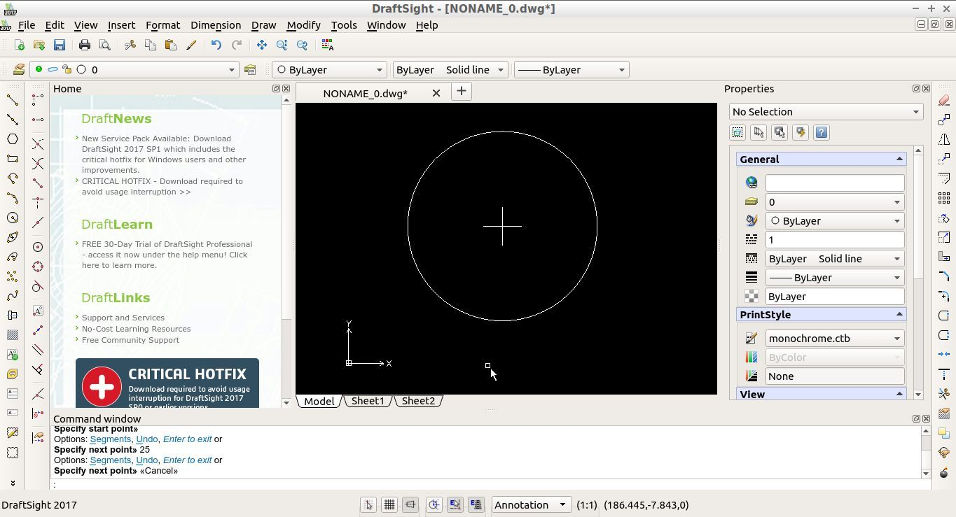Click the layer color circle in layer dropdown
This screenshot has width=956, height=517.
[81, 70]
